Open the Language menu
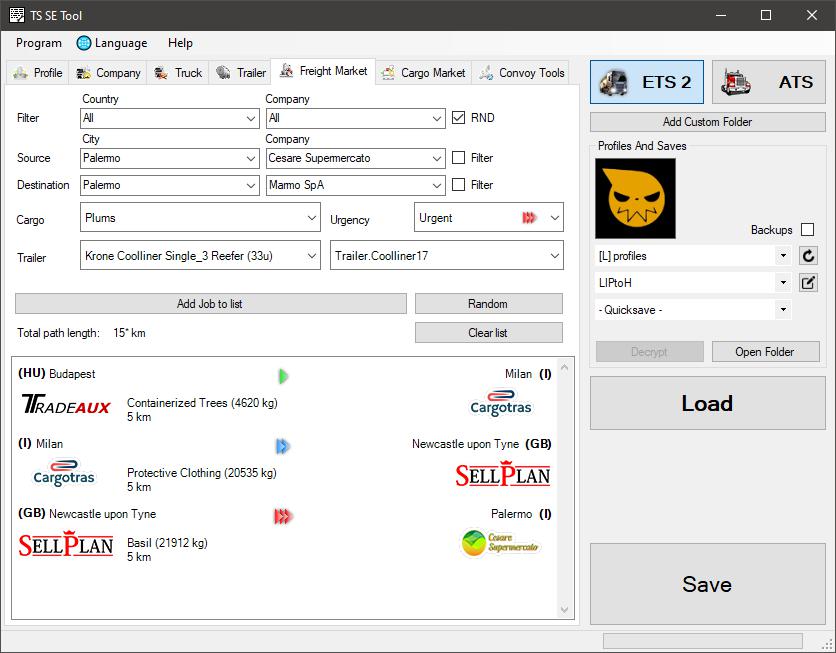The width and height of the screenshot is (836, 653). (112, 43)
